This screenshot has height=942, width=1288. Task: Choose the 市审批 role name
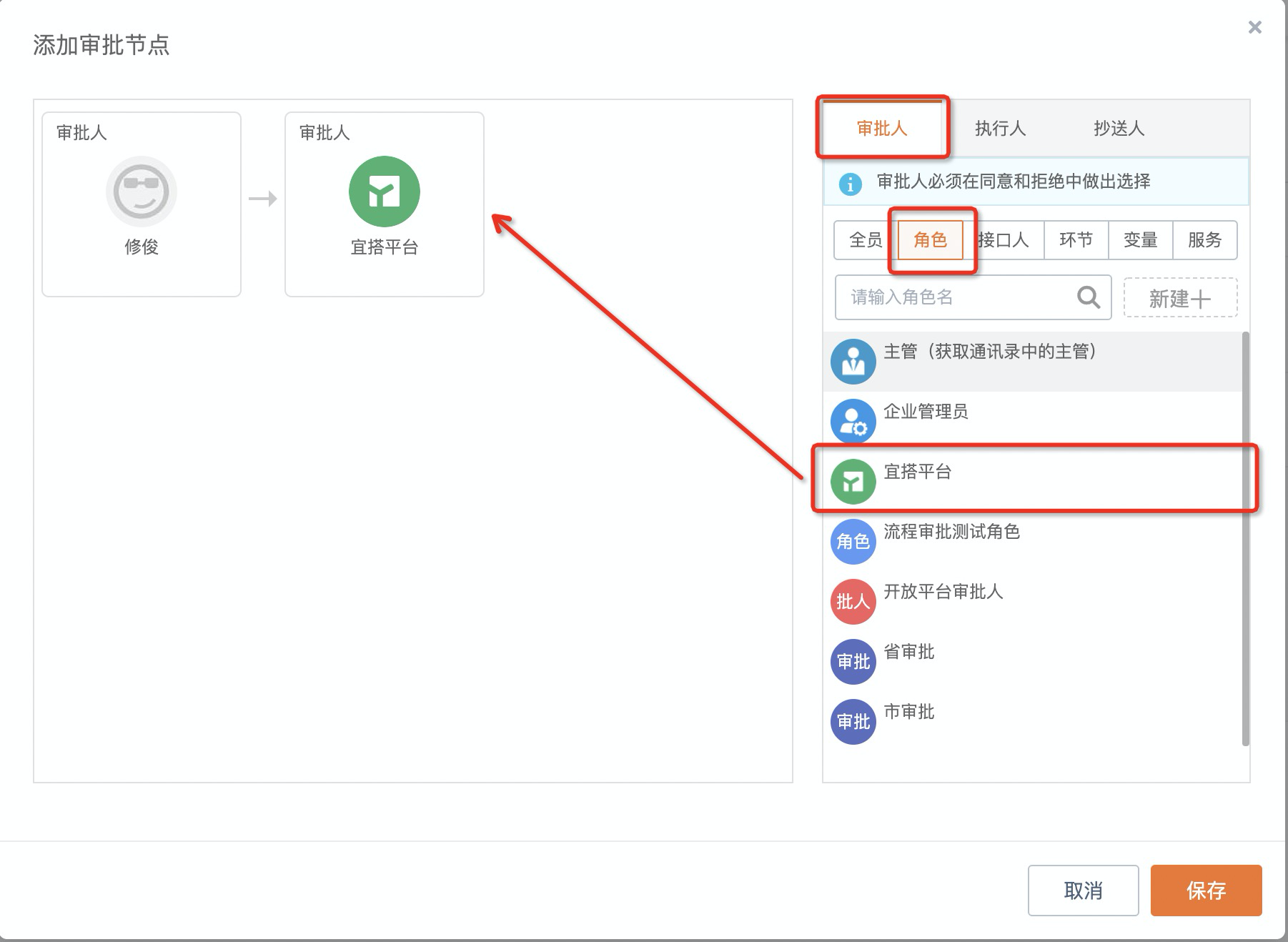point(909,712)
